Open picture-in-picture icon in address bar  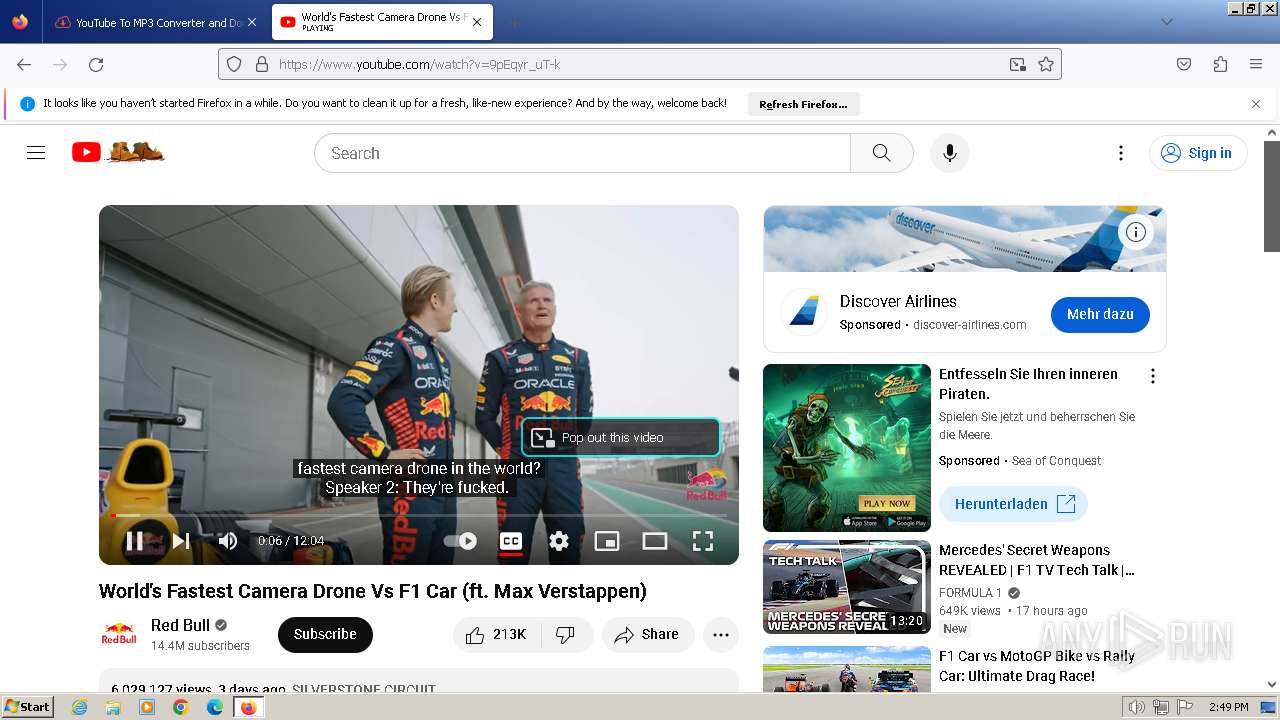pos(1017,64)
